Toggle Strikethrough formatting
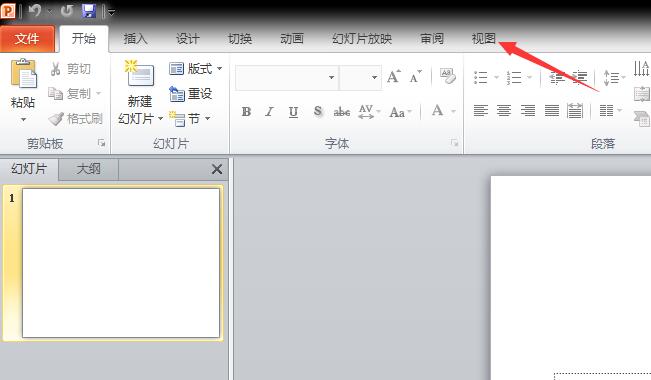 [342, 112]
